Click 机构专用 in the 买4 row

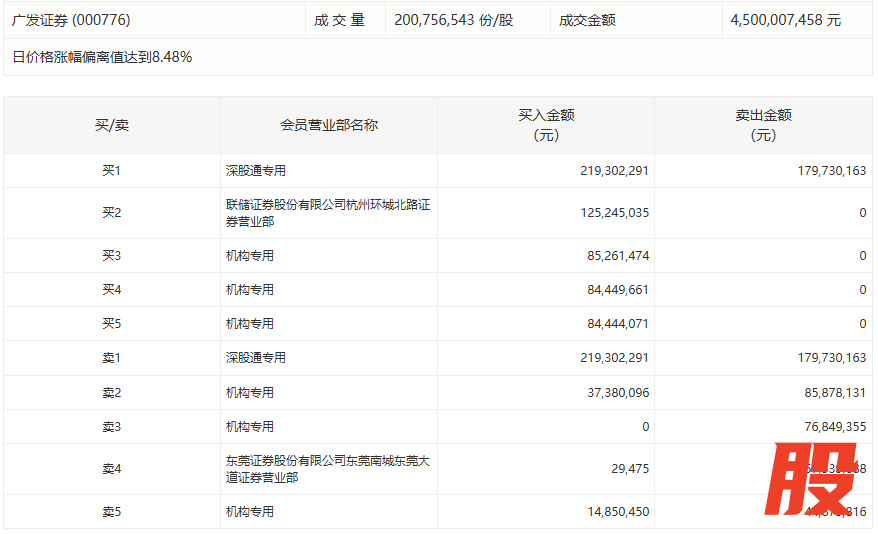click(250, 290)
